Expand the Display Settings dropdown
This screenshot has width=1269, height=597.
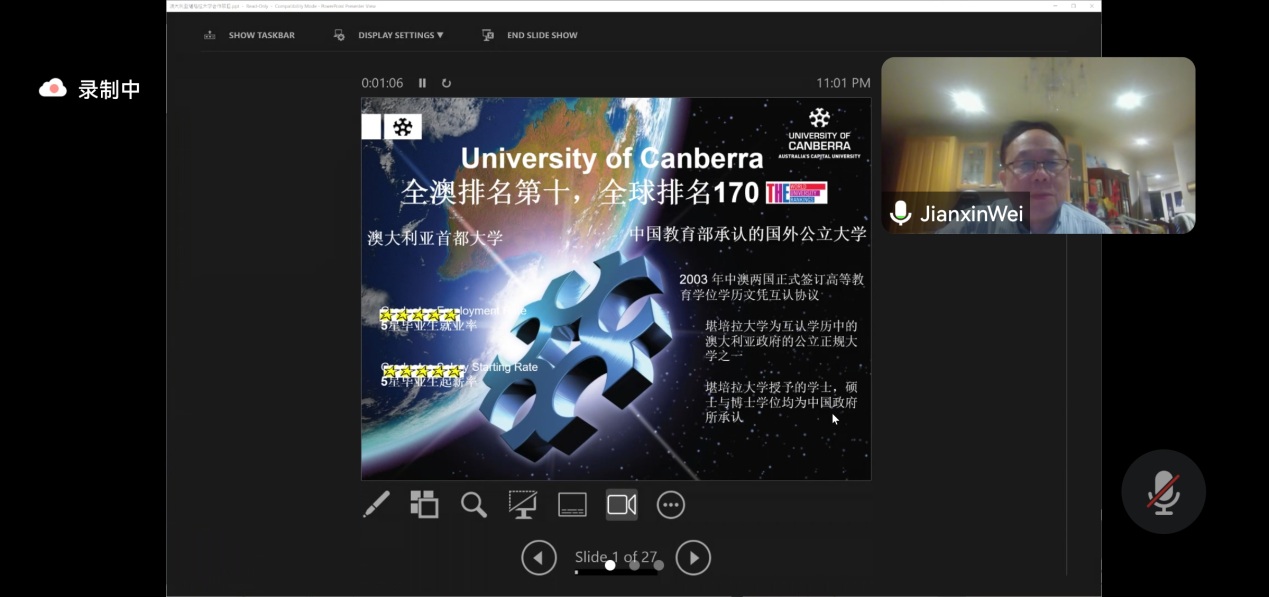(399, 35)
